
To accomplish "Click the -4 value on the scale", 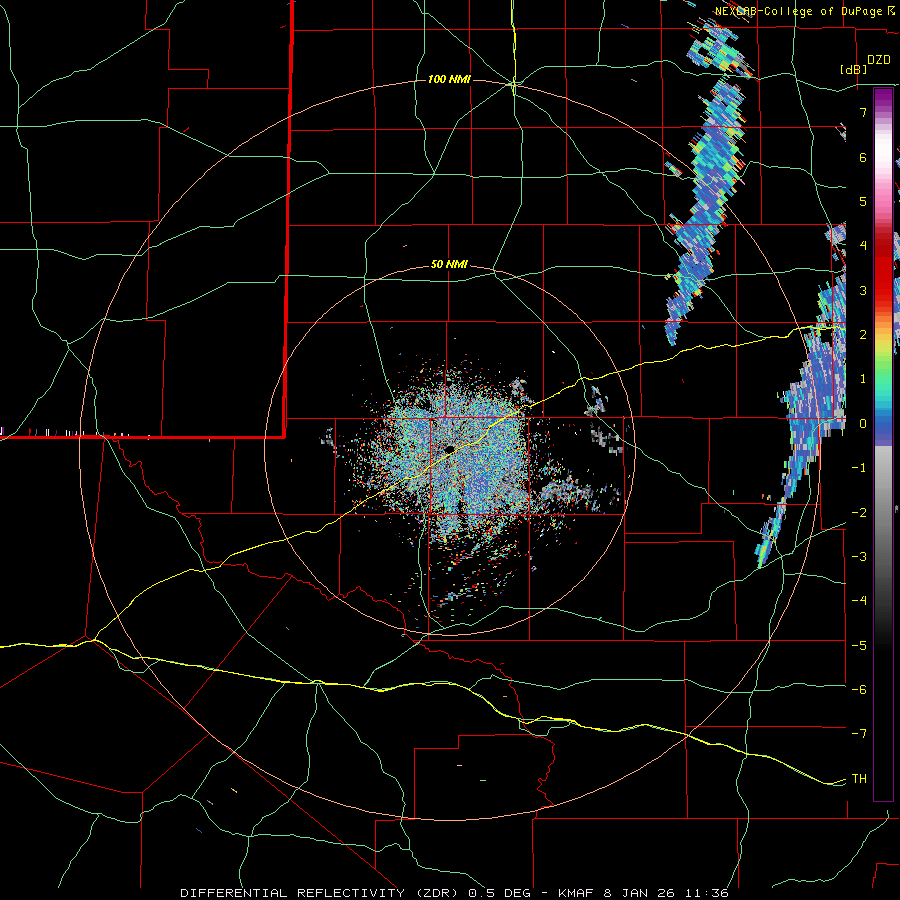I will [859, 601].
